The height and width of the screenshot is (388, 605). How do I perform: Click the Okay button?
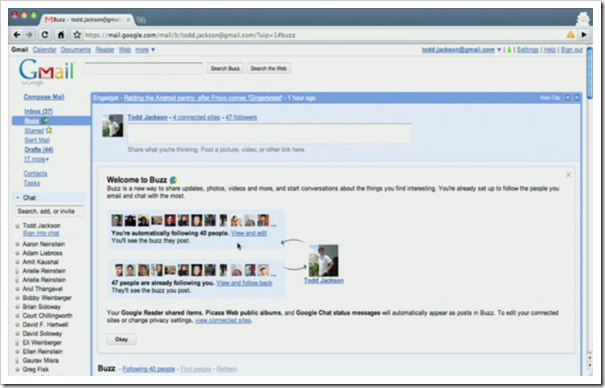click(121, 339)
